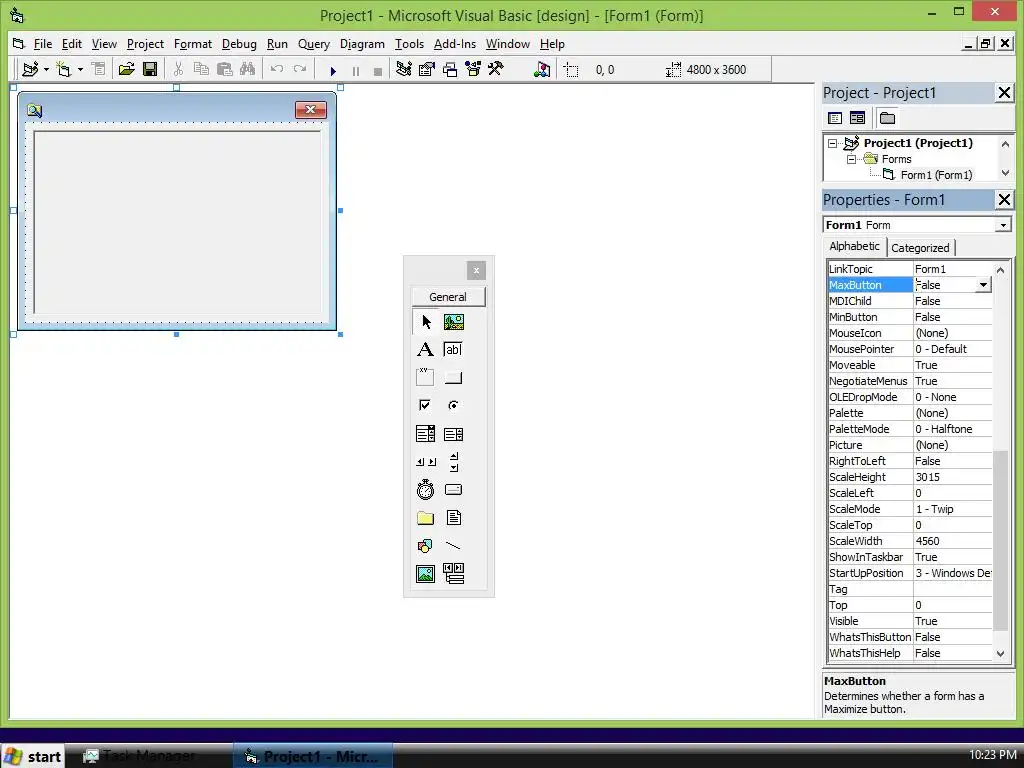The height and width of the screenshot is (768, 1024).
Task: Click the Add Form toolbar icon
Action: (x=63, y=69)
